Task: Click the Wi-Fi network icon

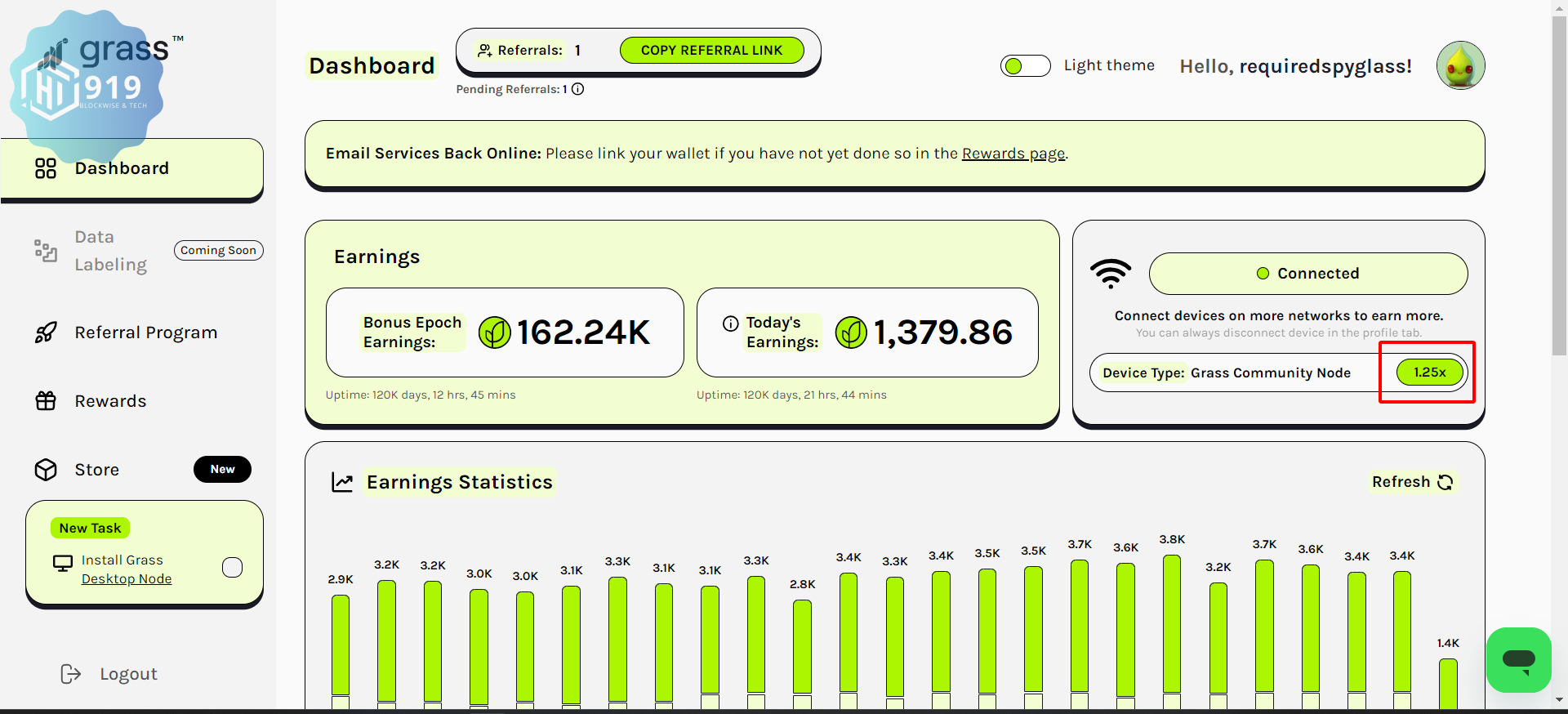Action: click(1111, 274)
